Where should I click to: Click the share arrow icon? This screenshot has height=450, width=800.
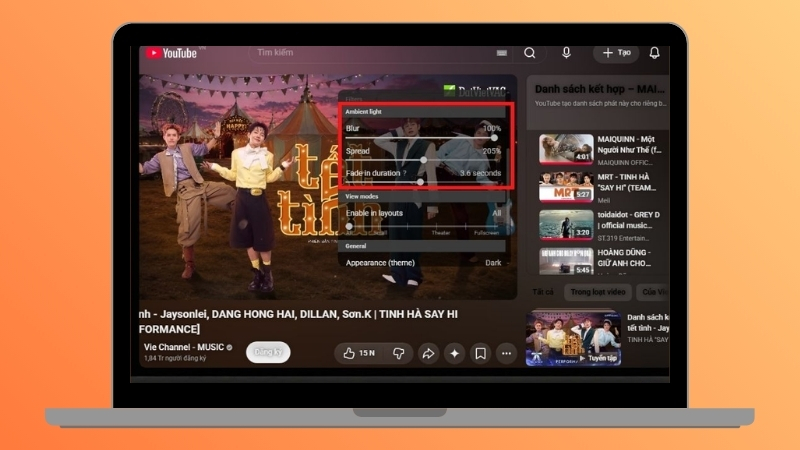[428, 353]
